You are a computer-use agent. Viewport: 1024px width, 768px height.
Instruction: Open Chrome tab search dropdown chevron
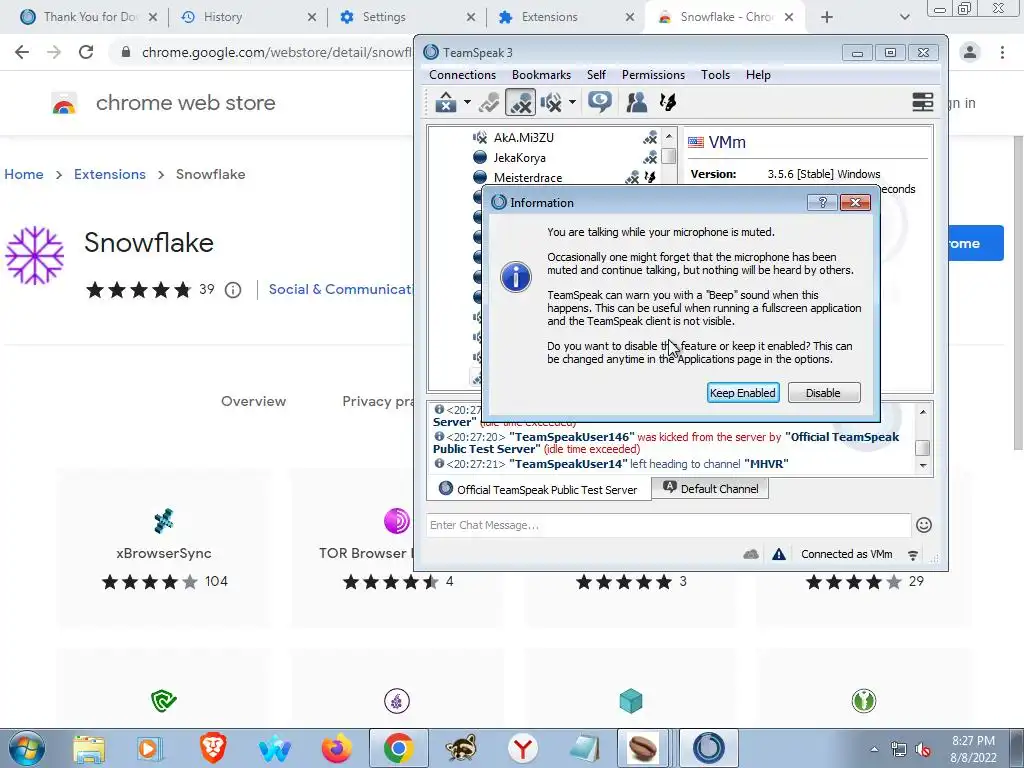[904, 17]
